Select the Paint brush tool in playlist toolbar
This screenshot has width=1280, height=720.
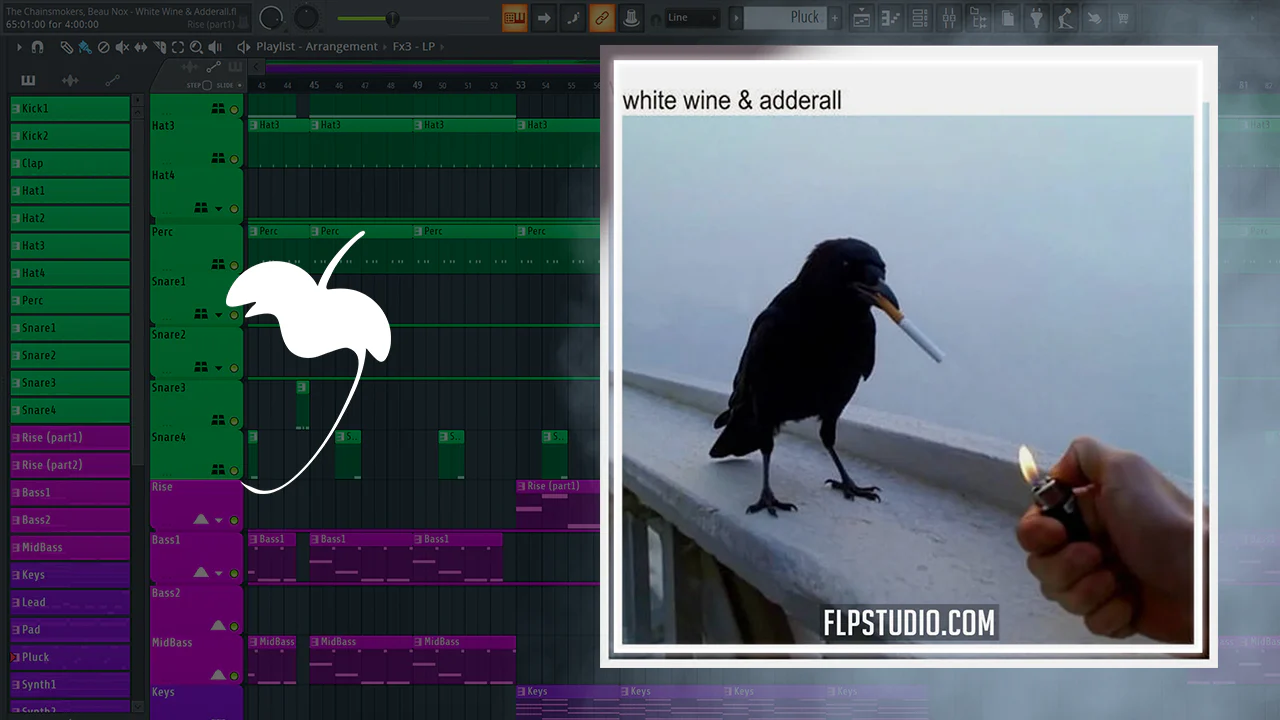tap(84, 47)
